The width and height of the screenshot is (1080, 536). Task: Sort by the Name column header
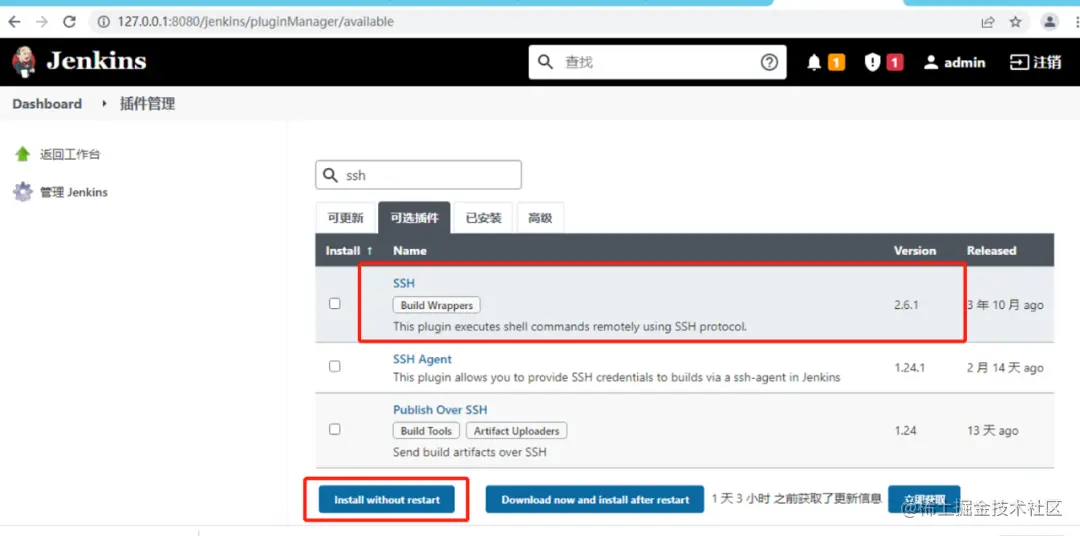coord(410,251)
